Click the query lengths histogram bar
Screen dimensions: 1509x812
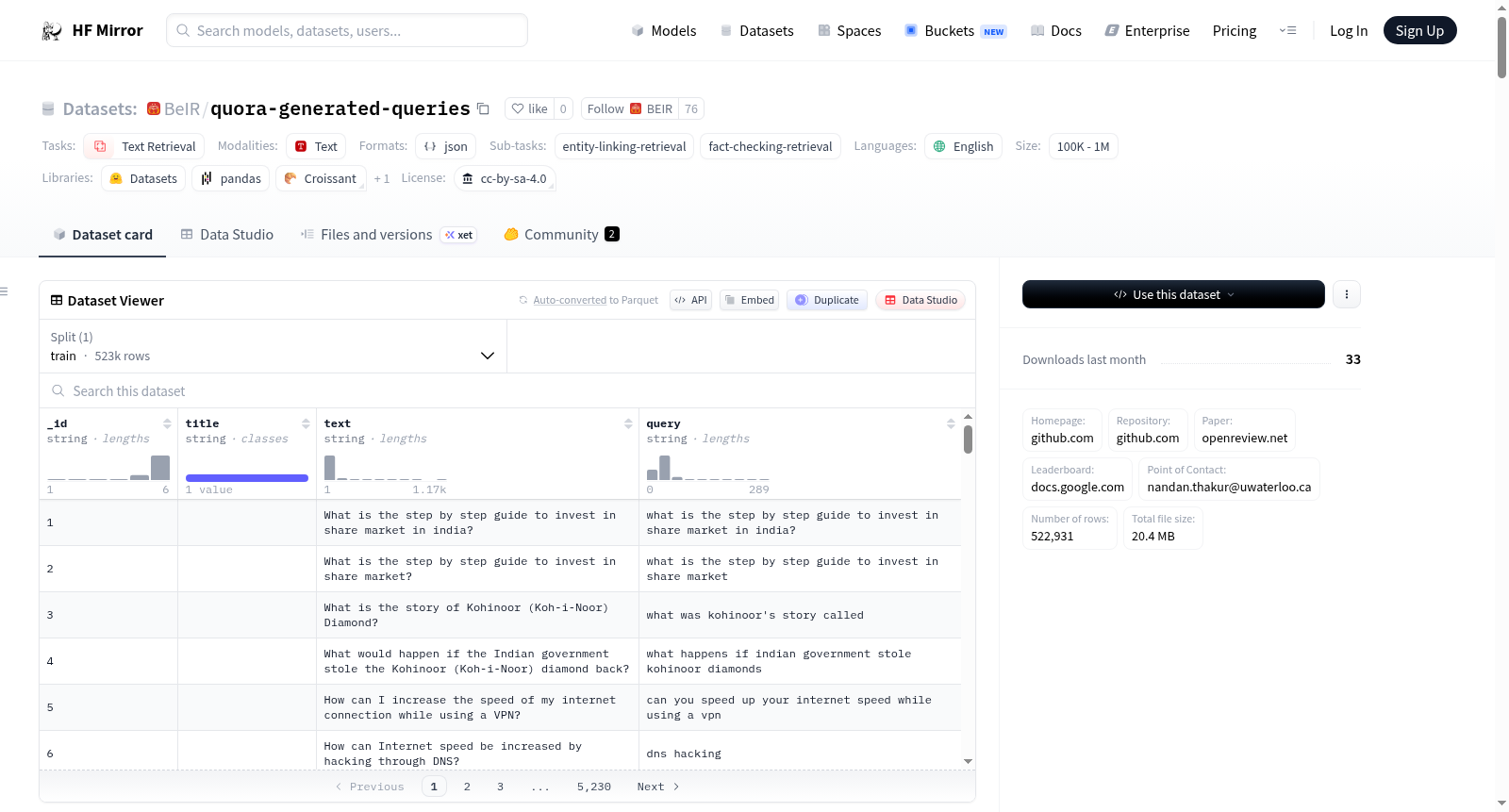point(664,468)
